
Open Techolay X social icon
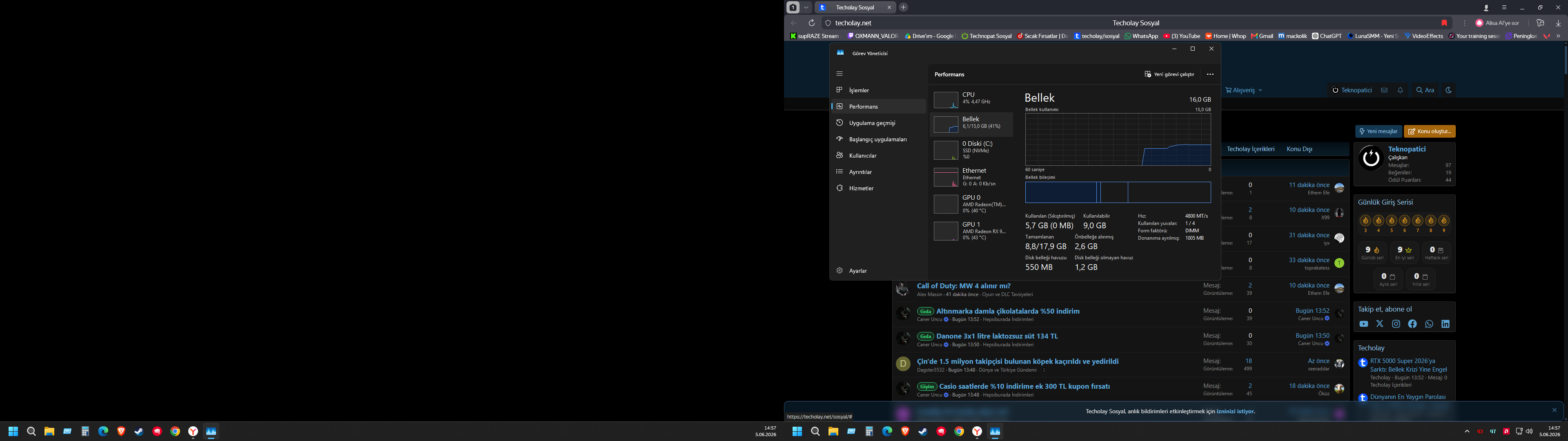(1380, 324)
